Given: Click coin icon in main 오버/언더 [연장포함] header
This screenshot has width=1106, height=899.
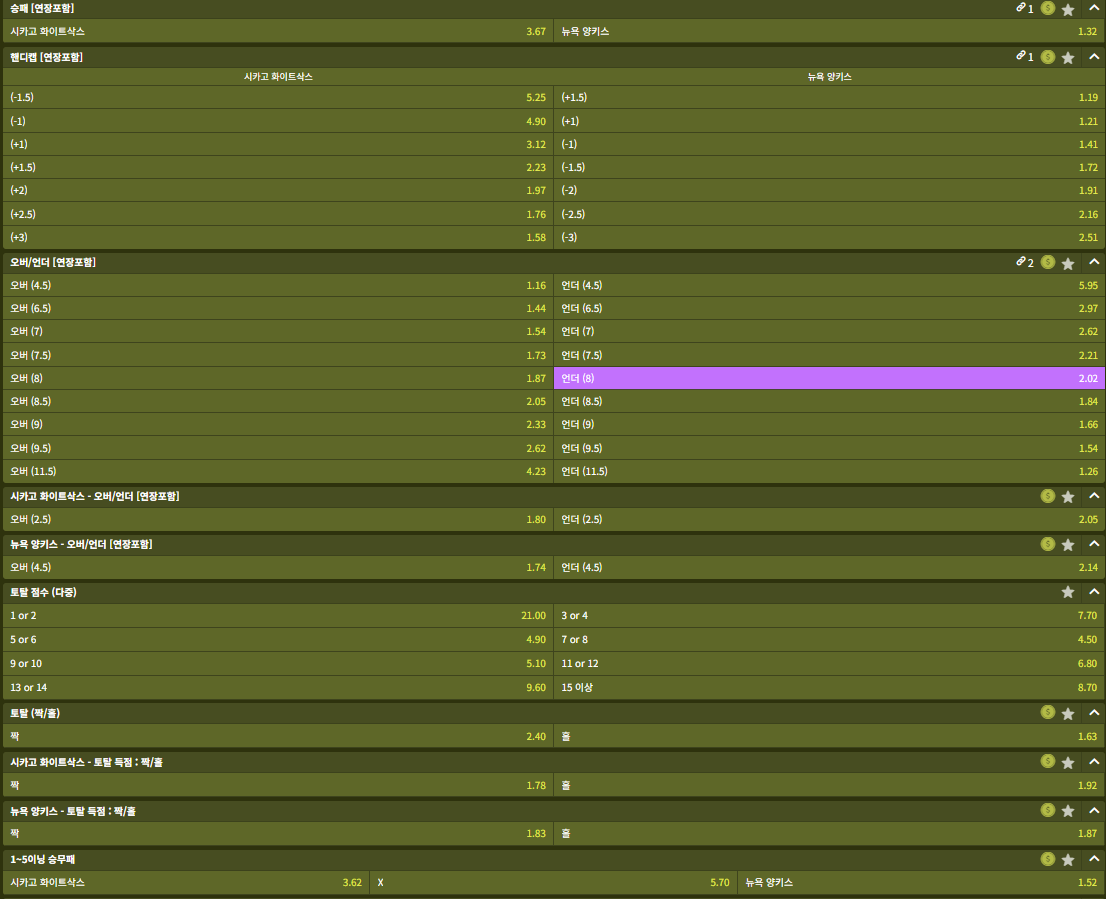Looking at the screenshot, I should pos(1048,262).
